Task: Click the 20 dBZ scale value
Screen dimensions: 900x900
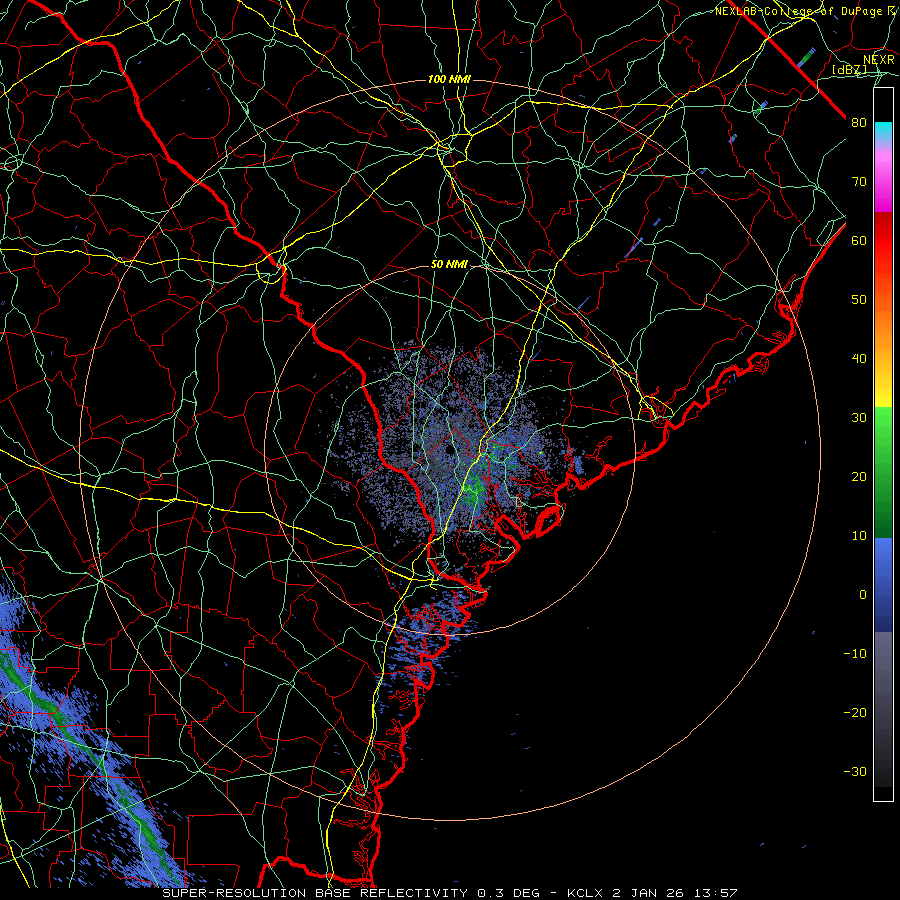Action: [859, 477]
